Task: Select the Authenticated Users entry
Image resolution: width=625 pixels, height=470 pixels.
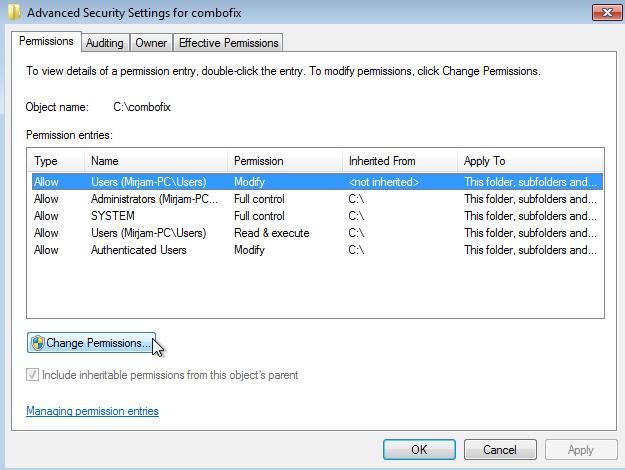Action: [138, 250]
